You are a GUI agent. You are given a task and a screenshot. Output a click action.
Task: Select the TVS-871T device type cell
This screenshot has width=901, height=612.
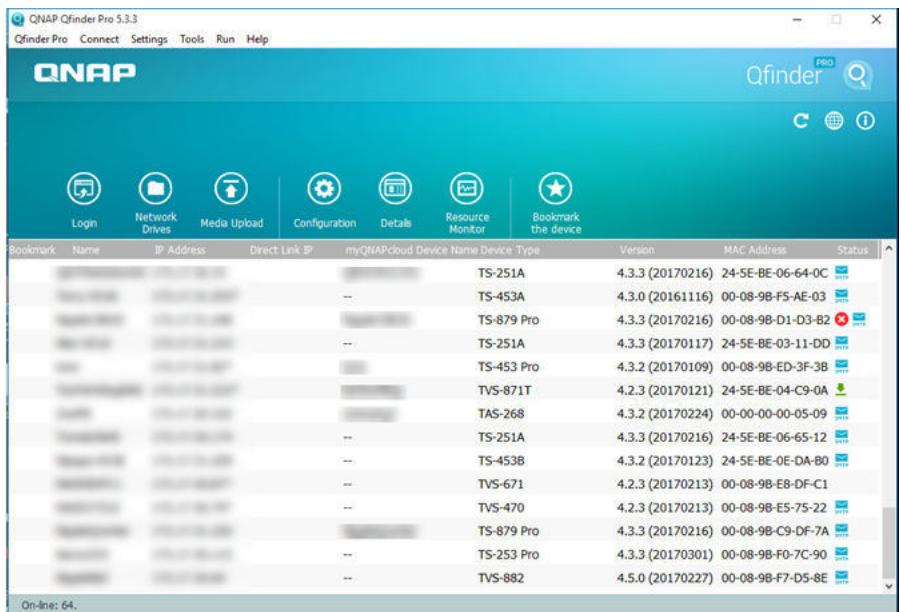505,390
